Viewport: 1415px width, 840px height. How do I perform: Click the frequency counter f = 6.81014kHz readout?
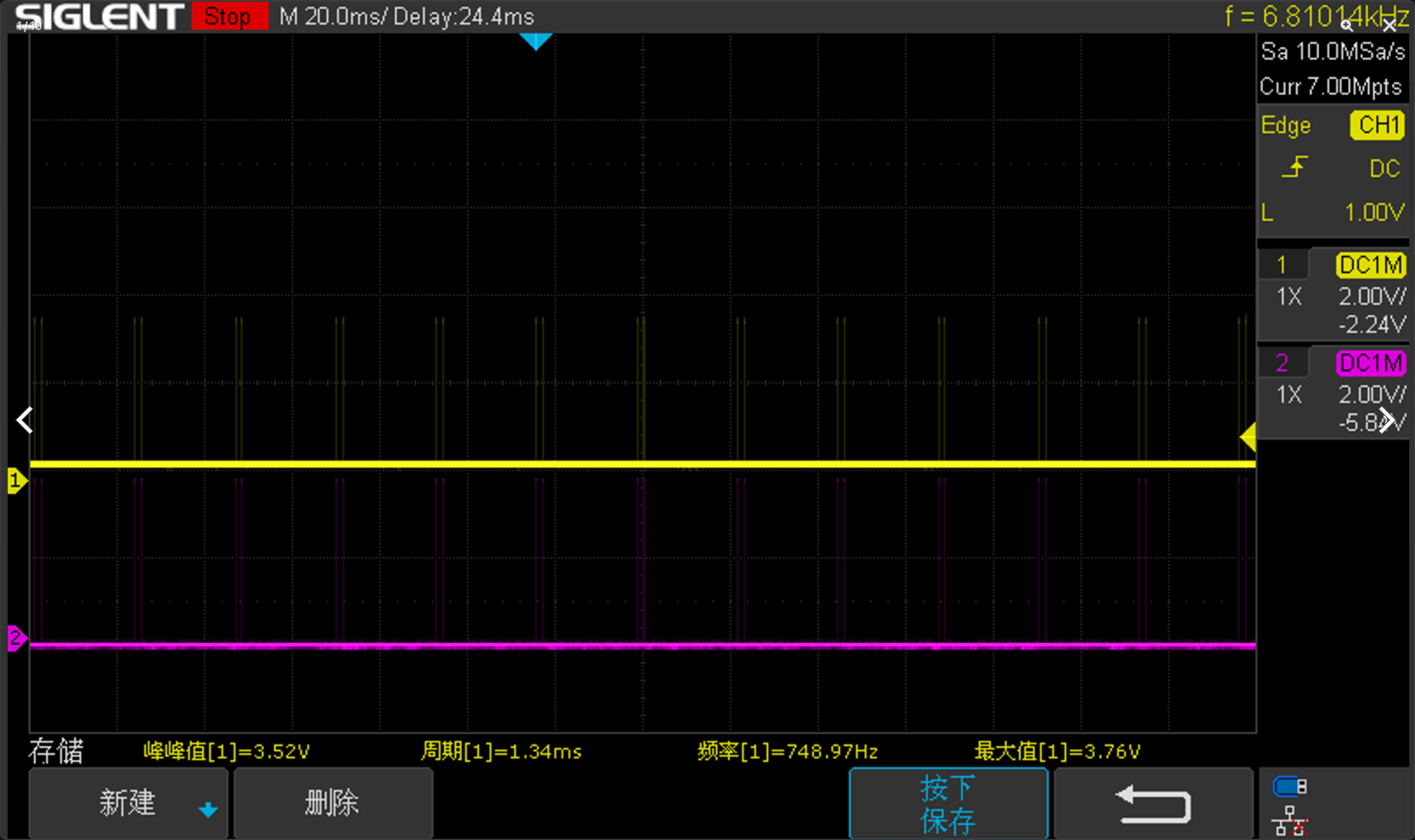1317,16
